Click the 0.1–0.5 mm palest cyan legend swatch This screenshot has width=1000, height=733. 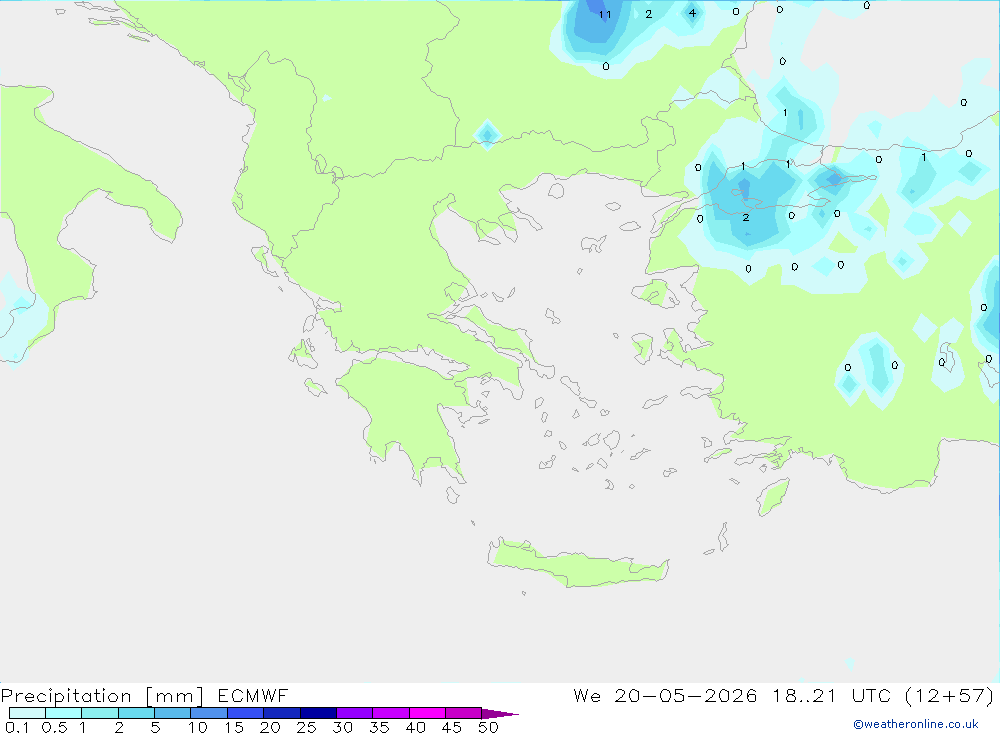coord(27,713)
